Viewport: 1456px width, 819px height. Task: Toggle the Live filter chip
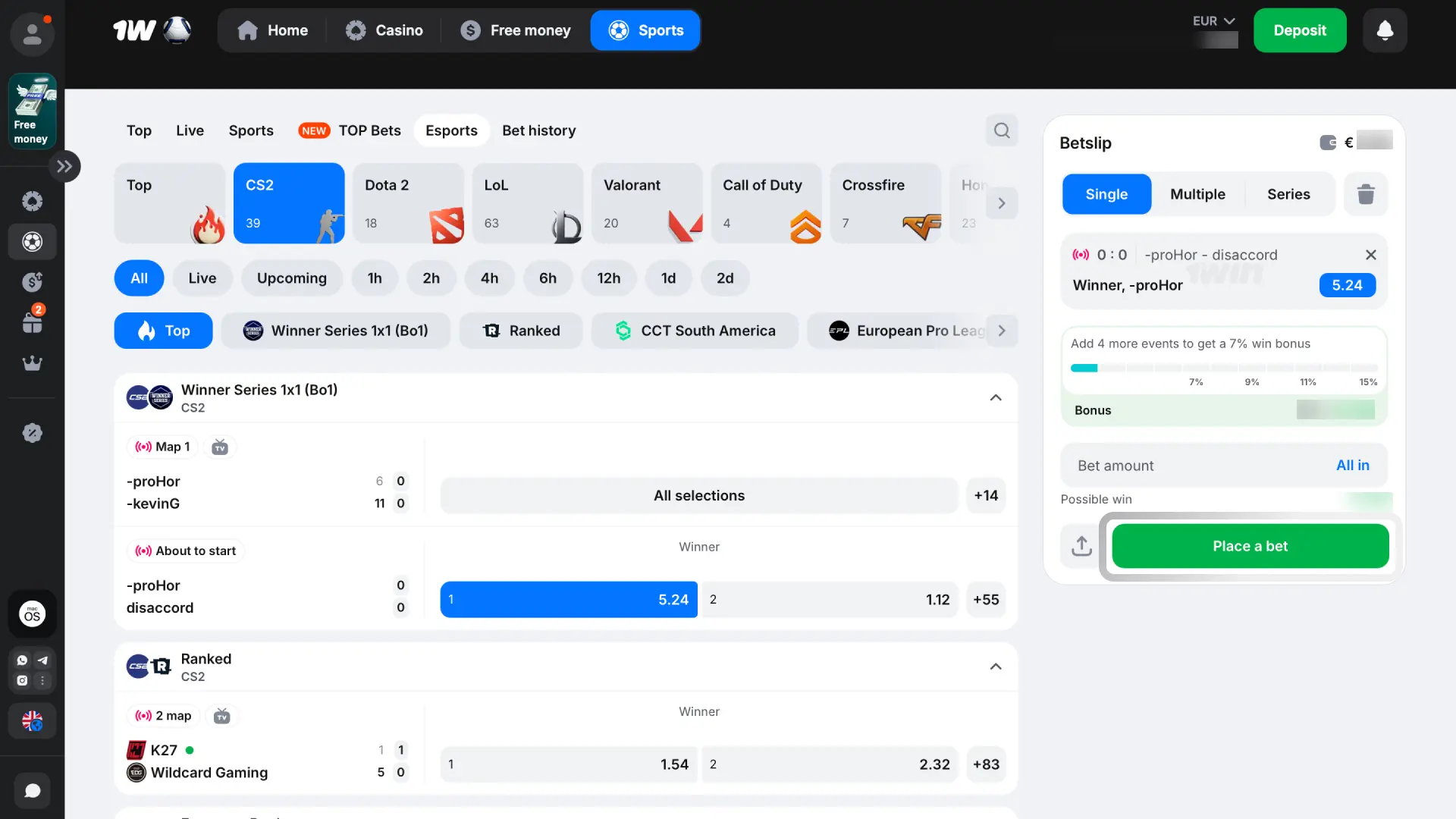pos(202,278)
